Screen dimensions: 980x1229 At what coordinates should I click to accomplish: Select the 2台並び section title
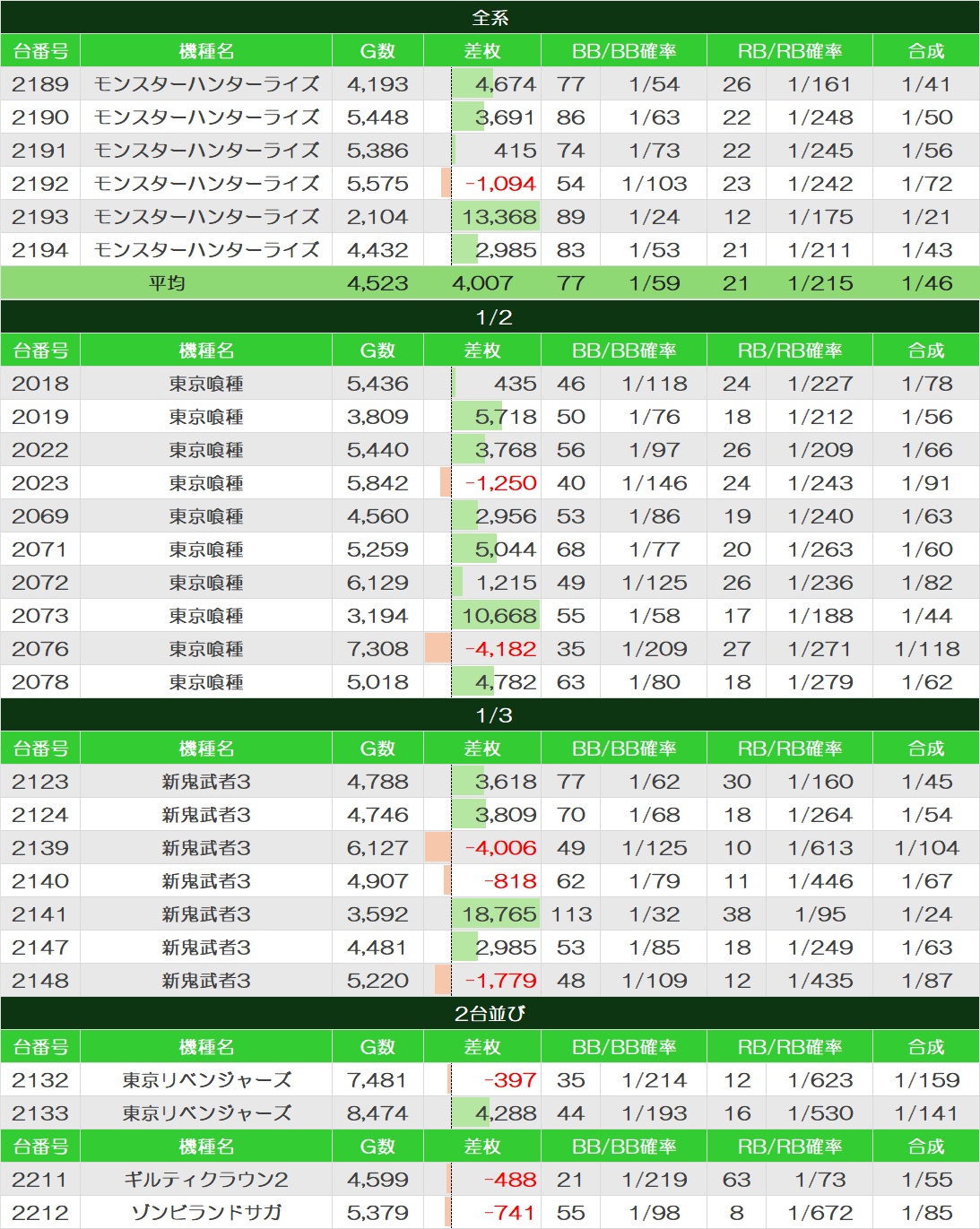point(490,1014)
